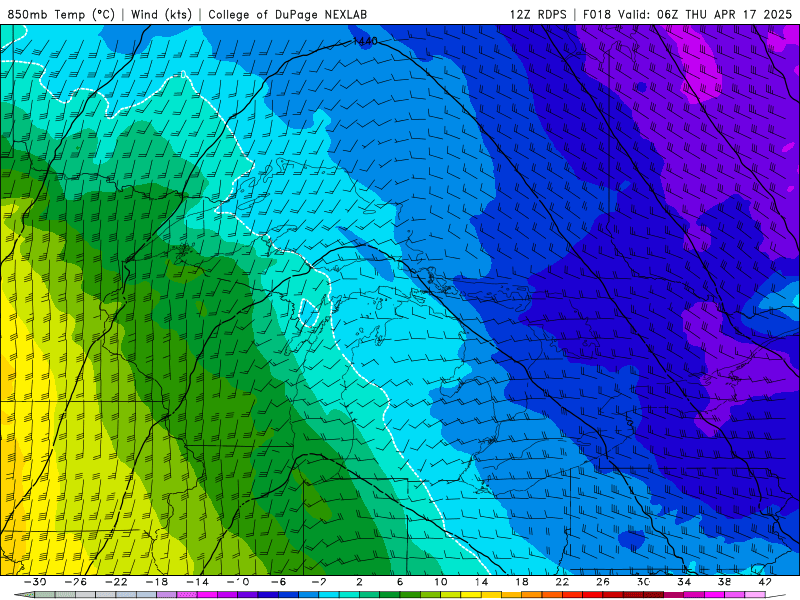Viewport: 800px width, 600px height.
Task: Click the "10" colorbar scale label
Action: (x=441, y=582)
